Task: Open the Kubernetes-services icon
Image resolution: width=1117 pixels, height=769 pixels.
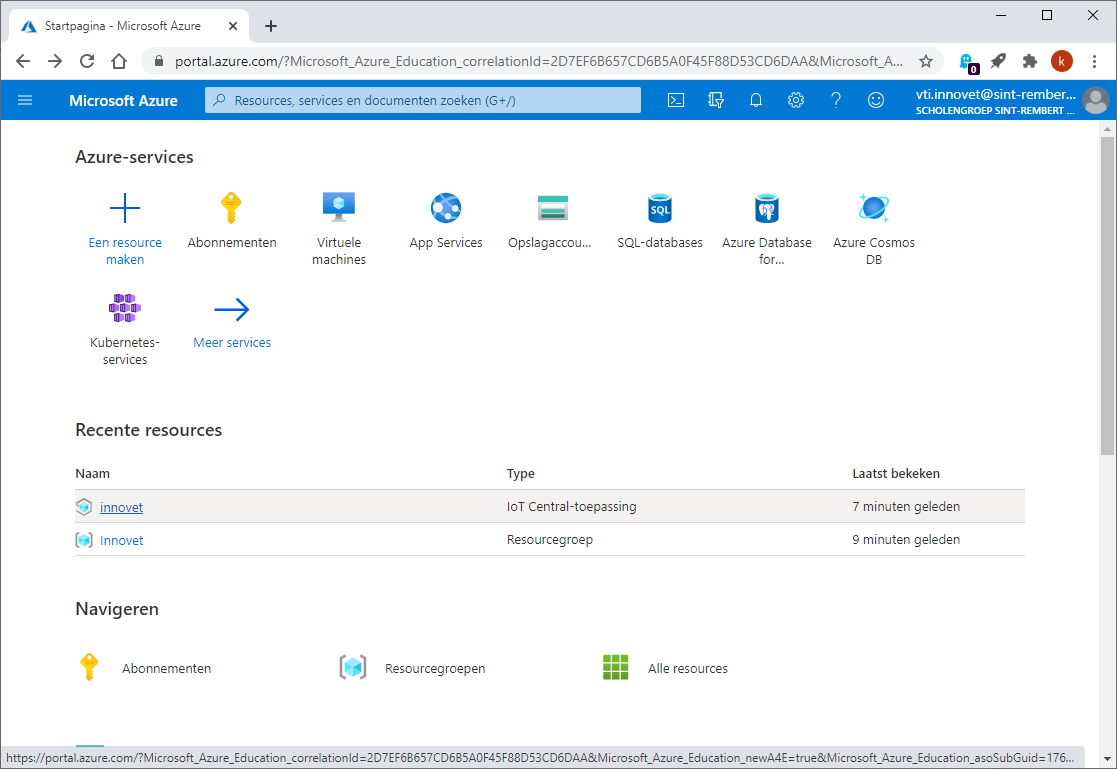Action: point(125,308)
